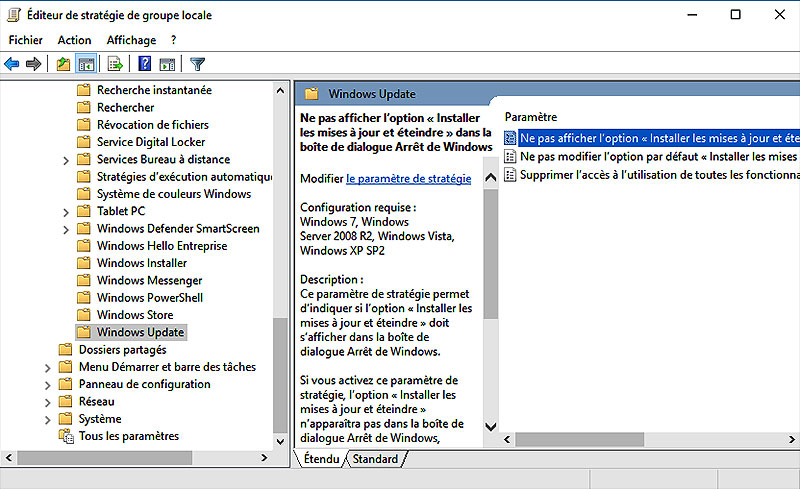Select the Windows Update tree folder
Screen dimensions: 800x489
[140, 332]
